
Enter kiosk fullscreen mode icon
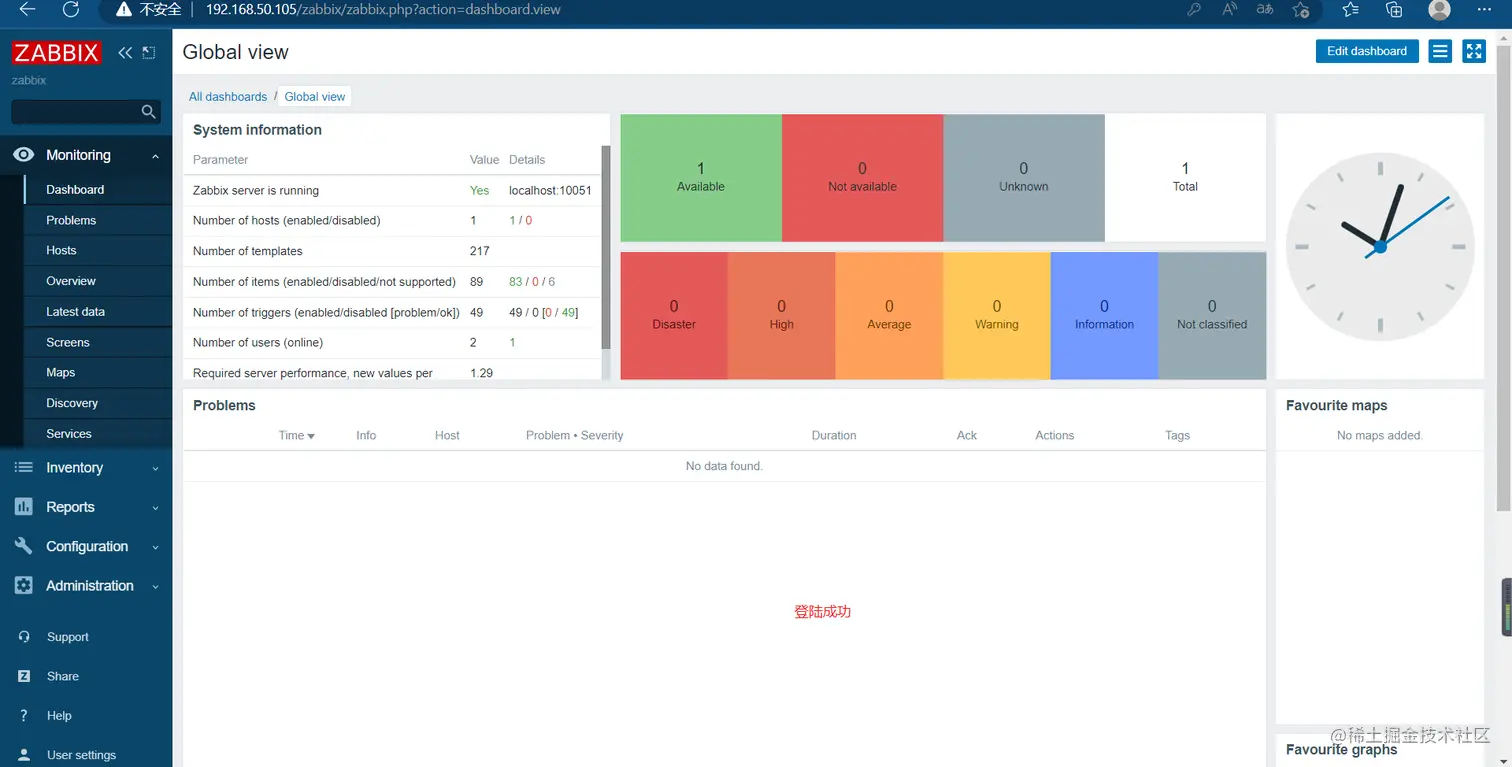tap(1474, 51)
